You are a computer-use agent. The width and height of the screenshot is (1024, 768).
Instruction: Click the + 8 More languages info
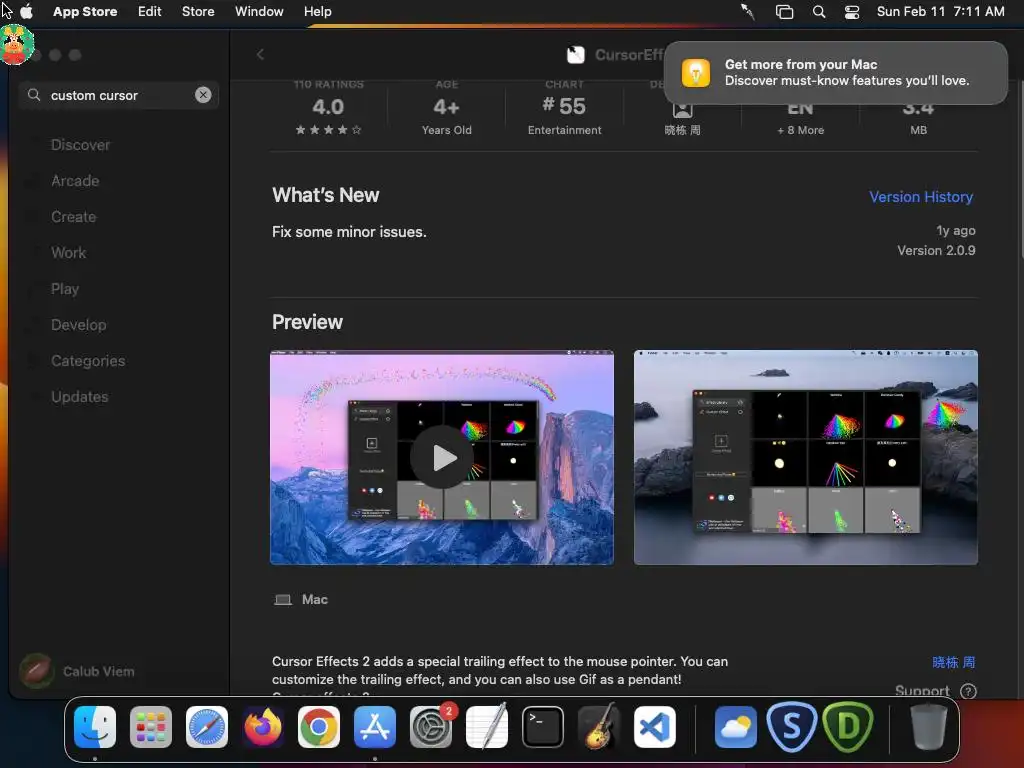801,130
